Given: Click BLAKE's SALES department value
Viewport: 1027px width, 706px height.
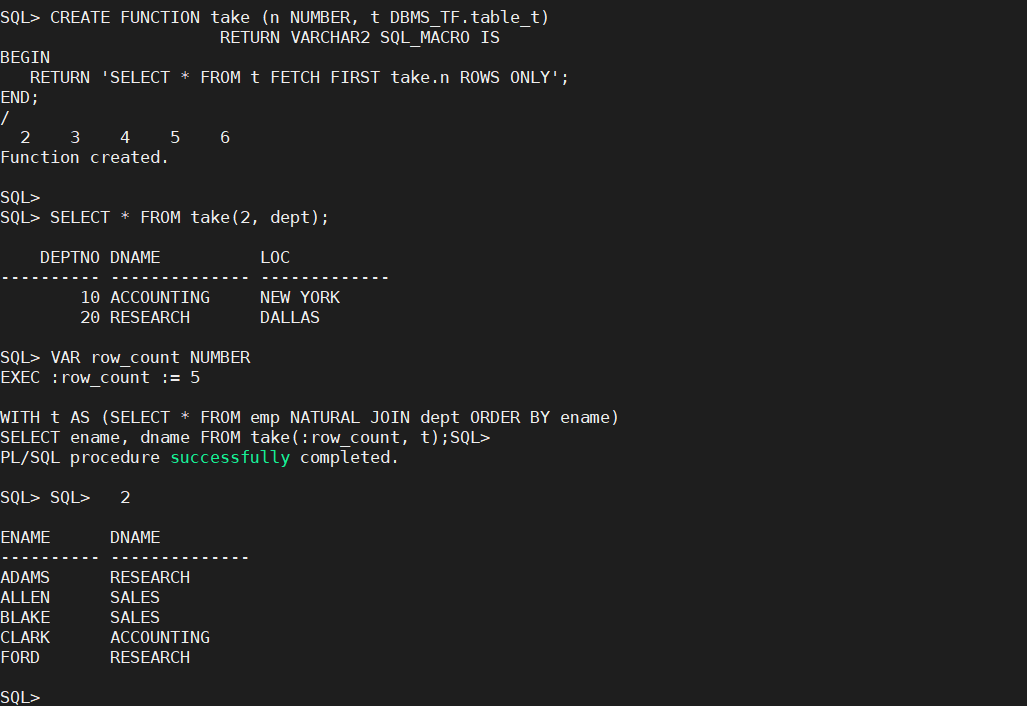Looking at the screenshot, I should (135, 618).
